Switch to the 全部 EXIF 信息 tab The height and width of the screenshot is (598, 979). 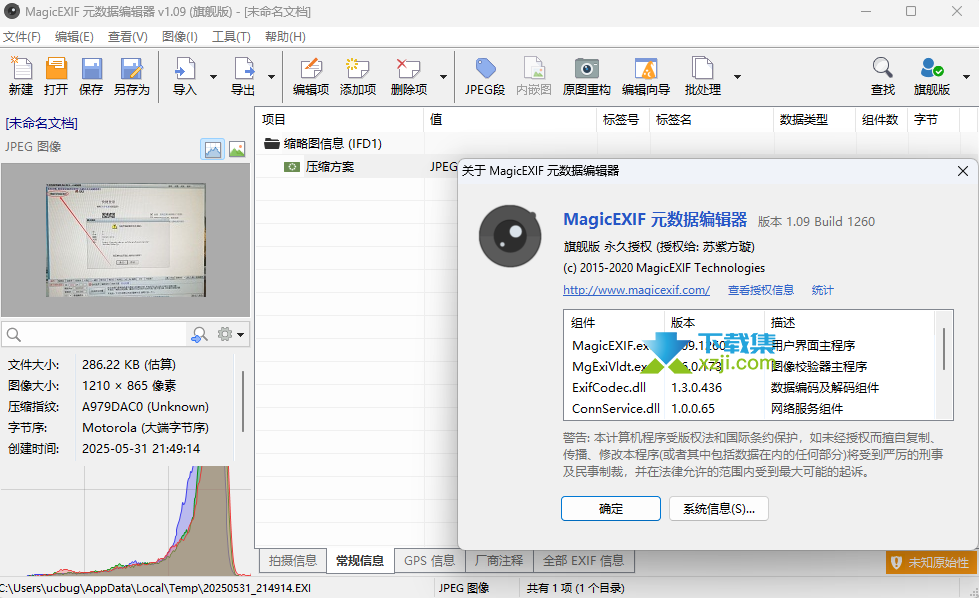click(x=584, y=561)
